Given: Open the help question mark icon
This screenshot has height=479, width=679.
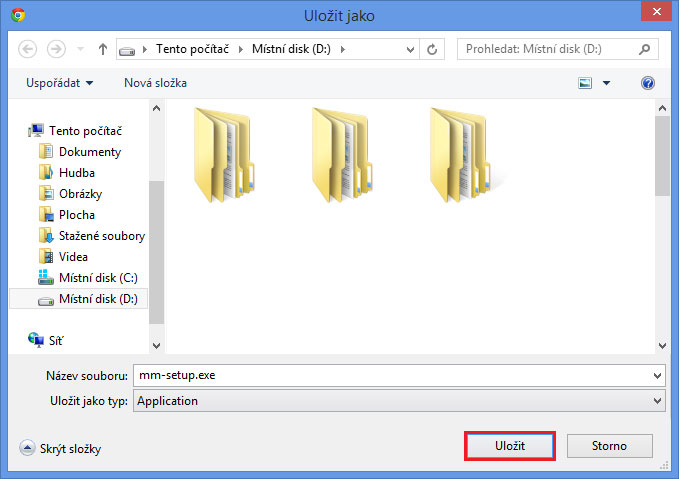Looking at the screenshot, I should pyautogui.click(x=647, y=83).
